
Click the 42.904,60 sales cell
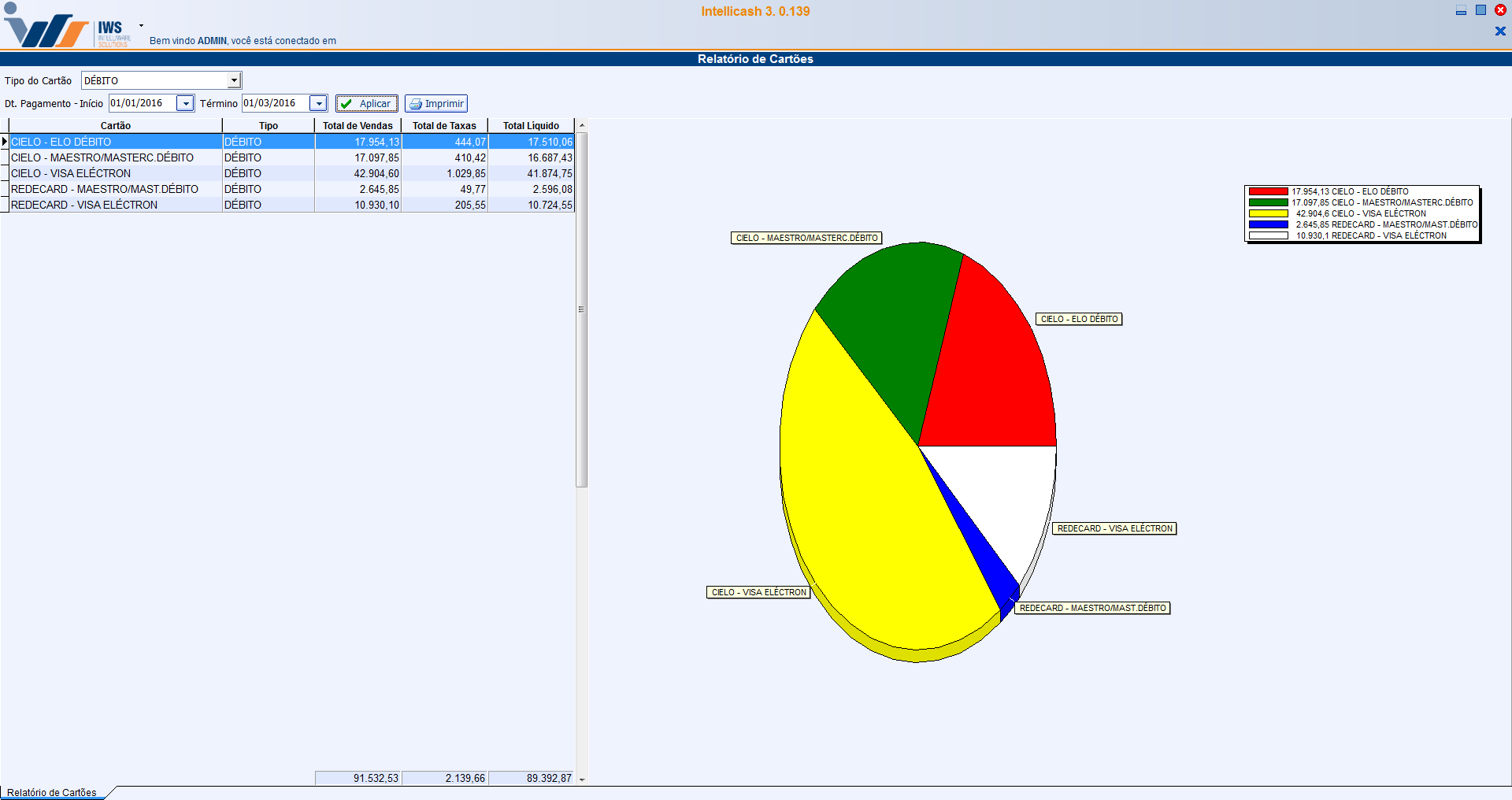pyautogui.click(x=358, y=173)
